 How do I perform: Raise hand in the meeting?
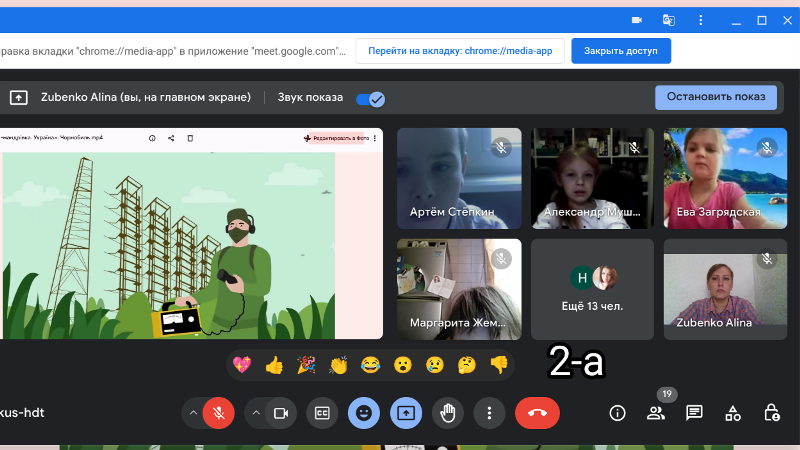click(448, 413)
